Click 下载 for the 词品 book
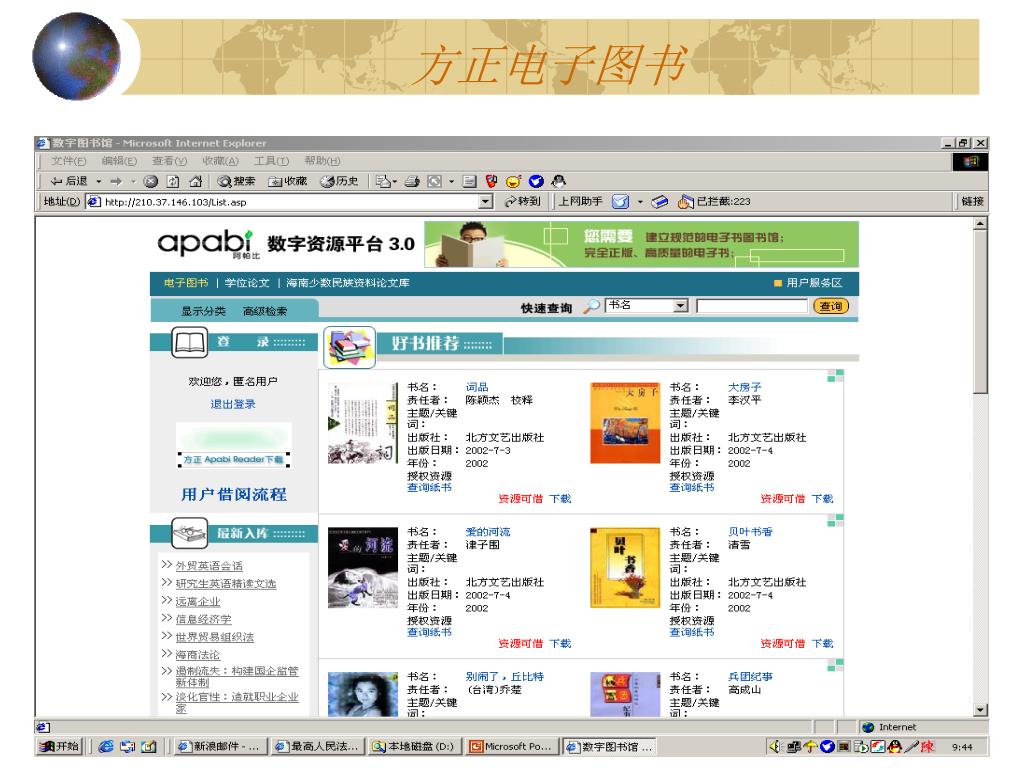1024x768 pixels. 560,499
